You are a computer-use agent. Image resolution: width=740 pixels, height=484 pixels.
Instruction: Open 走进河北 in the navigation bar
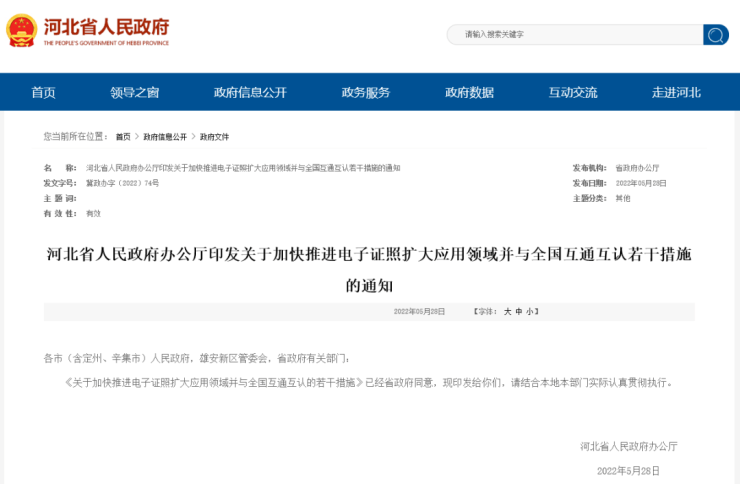coord(676,92)
